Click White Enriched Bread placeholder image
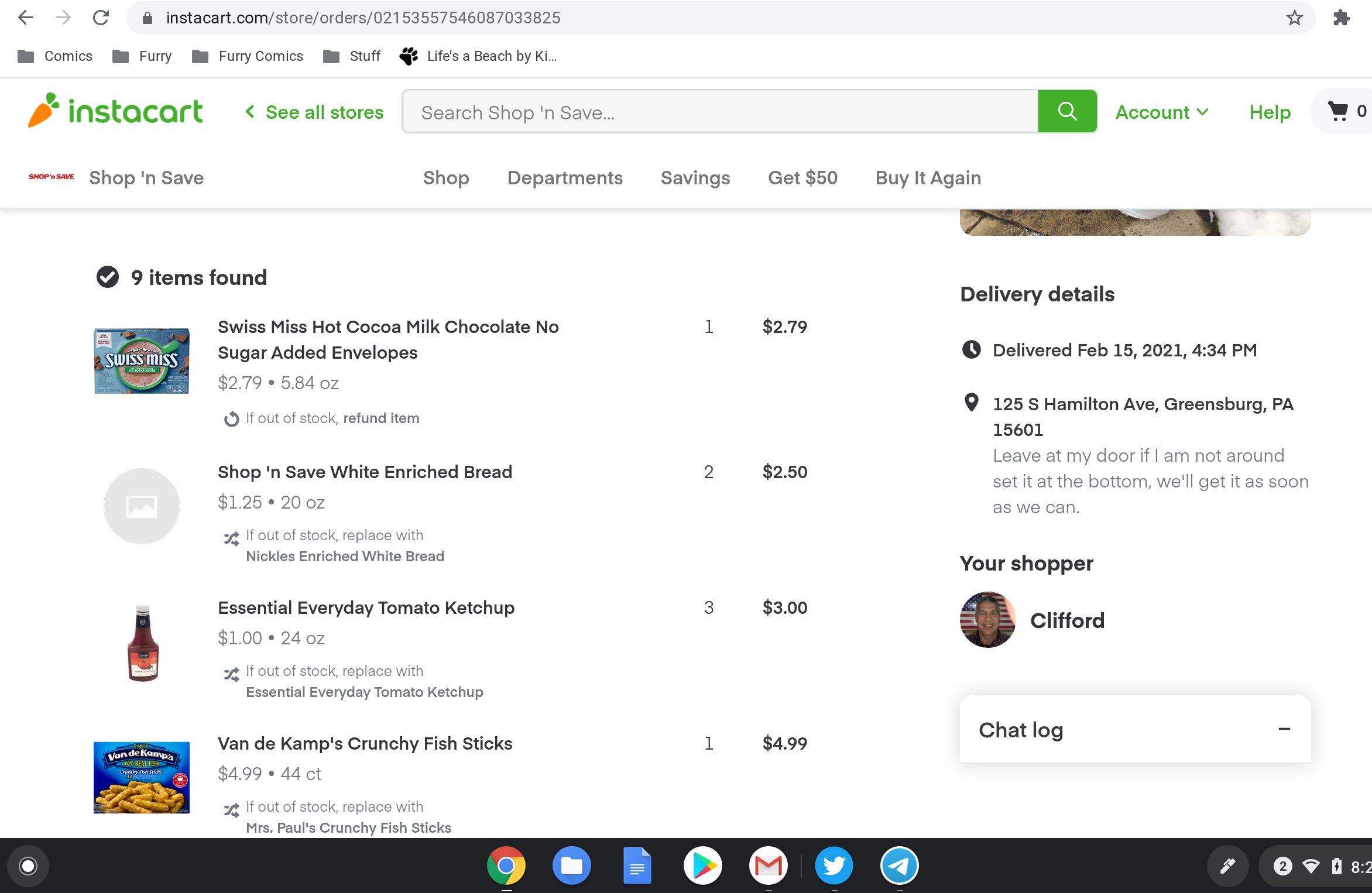 pos(142,506)
